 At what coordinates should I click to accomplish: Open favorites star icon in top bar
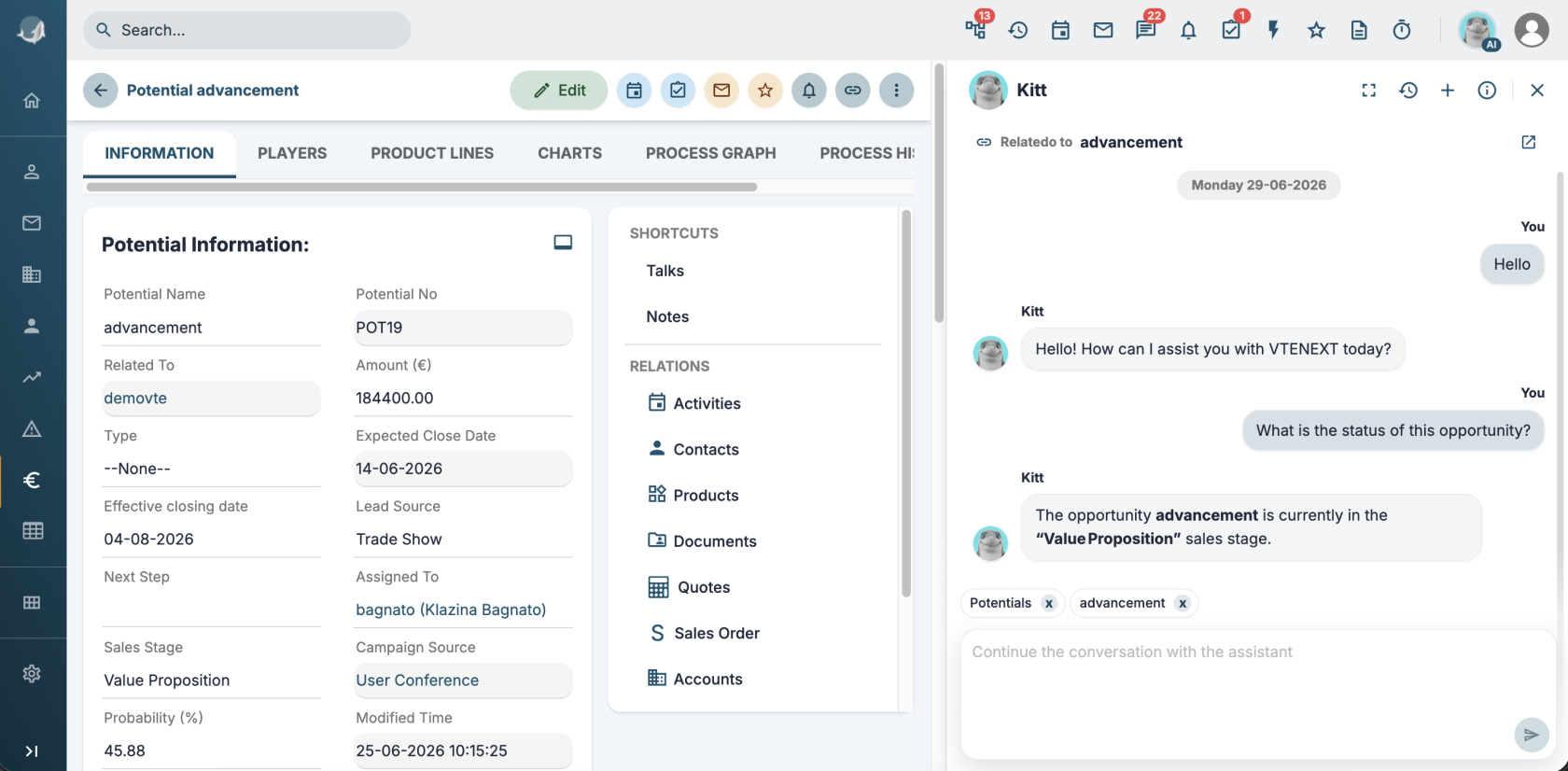[x=1316, y=30]
